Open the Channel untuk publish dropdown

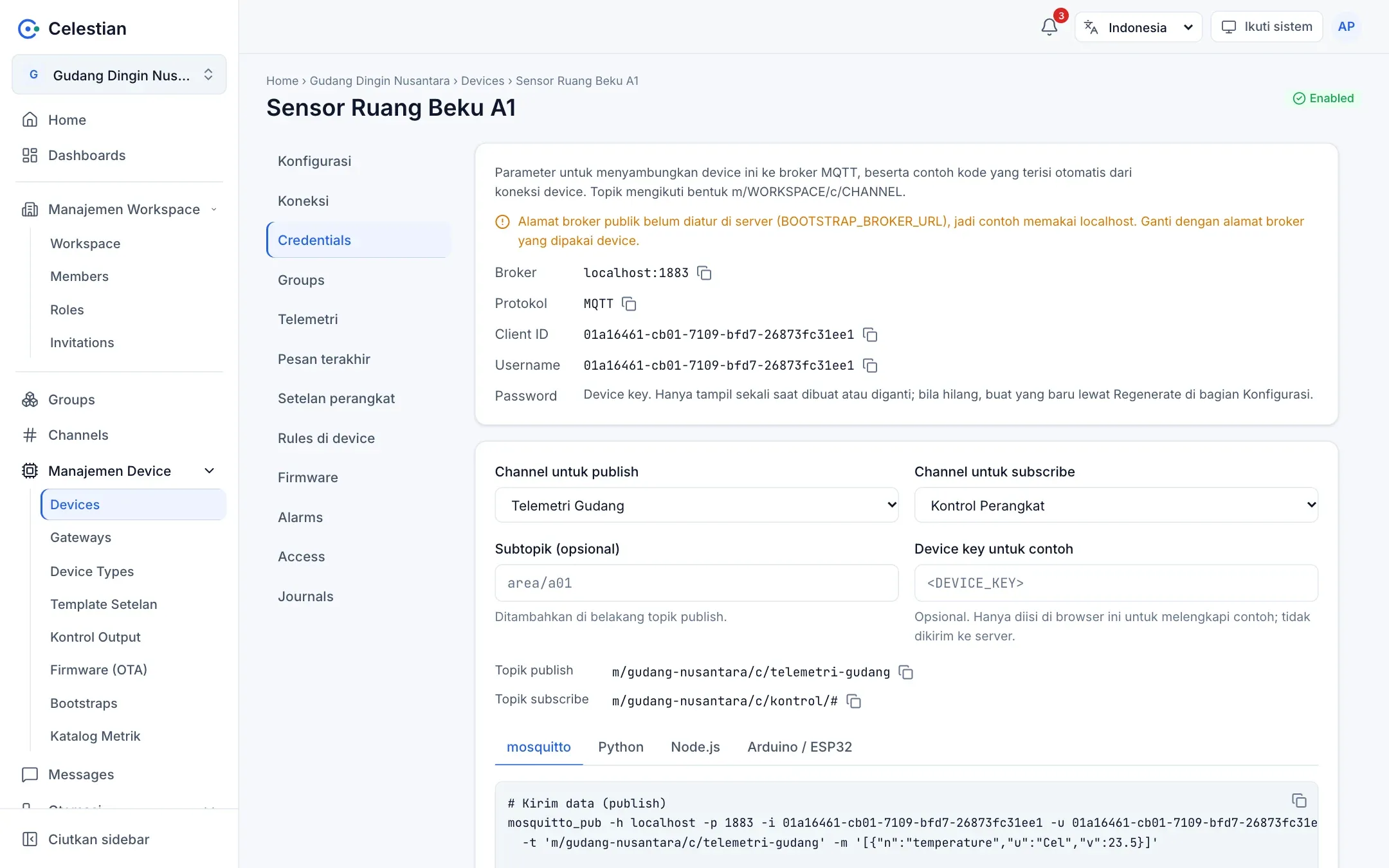click(696, 505)
